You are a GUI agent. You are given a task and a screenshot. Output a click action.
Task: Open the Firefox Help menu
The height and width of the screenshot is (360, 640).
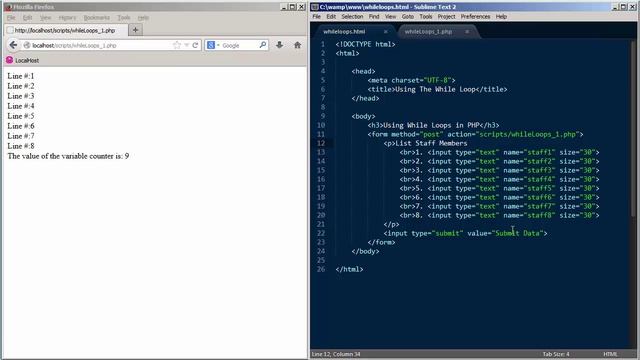(x=143, y=18)
